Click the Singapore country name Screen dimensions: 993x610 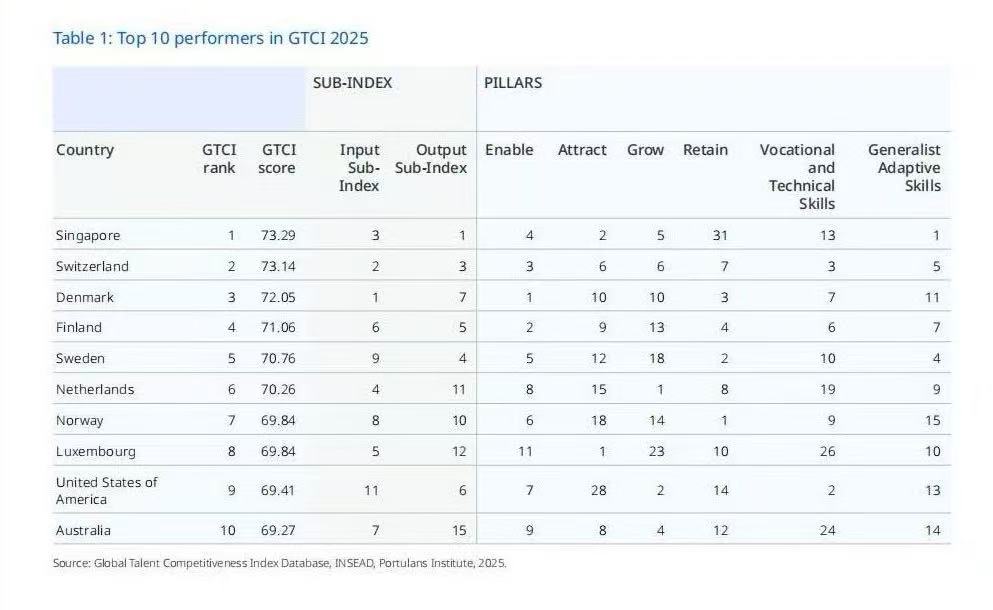coord(88,236)
